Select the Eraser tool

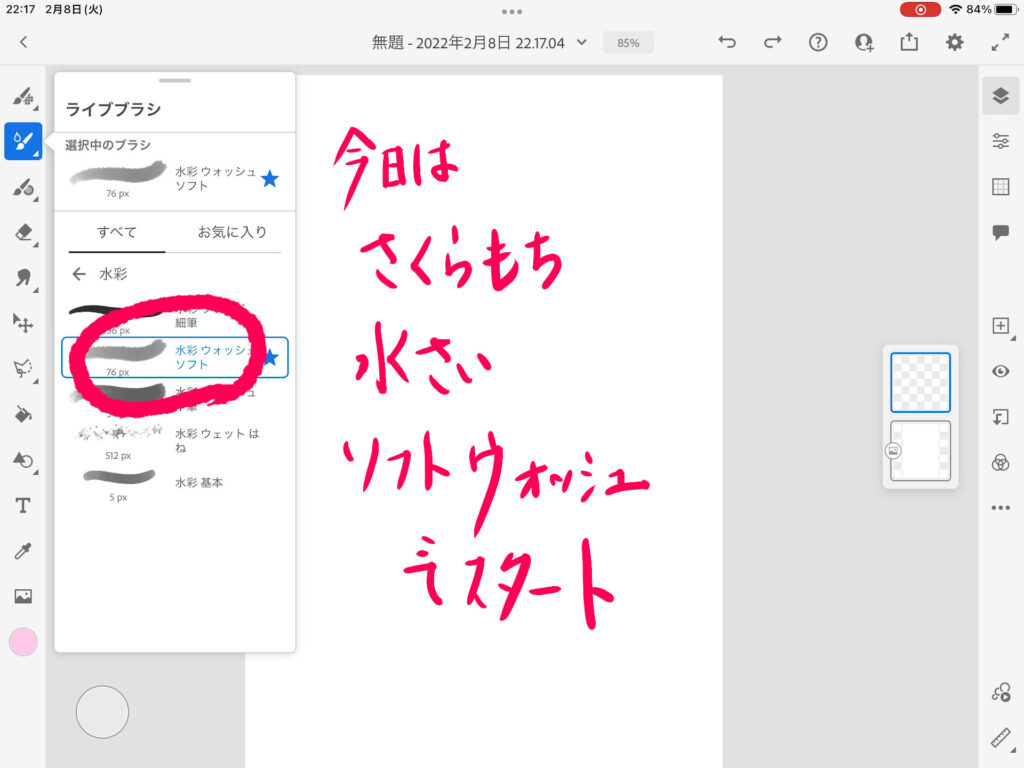click(x=23, y=233)
